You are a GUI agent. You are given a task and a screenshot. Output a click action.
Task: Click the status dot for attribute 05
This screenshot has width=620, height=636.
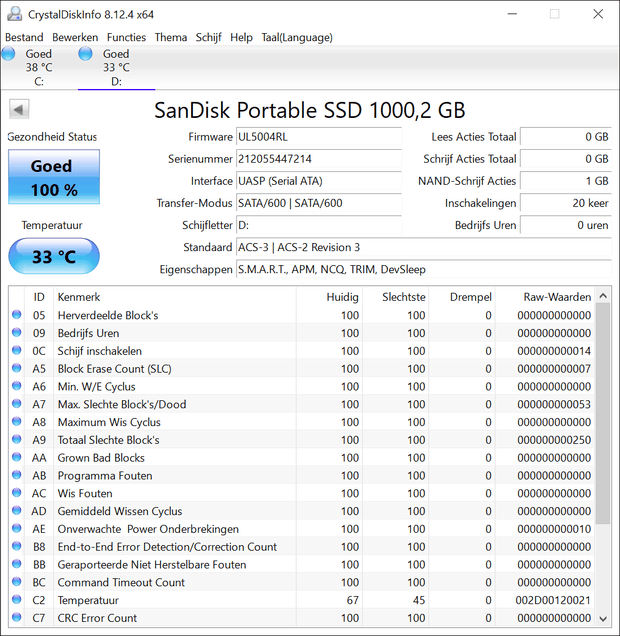point(17,314)
